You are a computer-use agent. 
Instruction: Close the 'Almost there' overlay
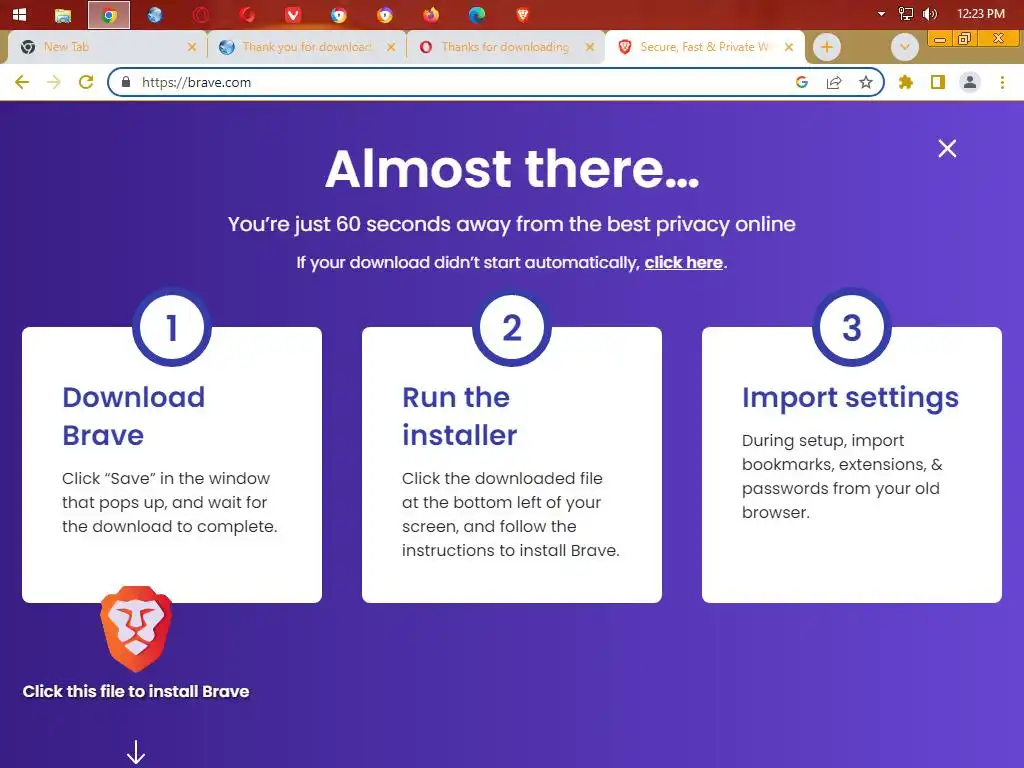coord(947,148)
